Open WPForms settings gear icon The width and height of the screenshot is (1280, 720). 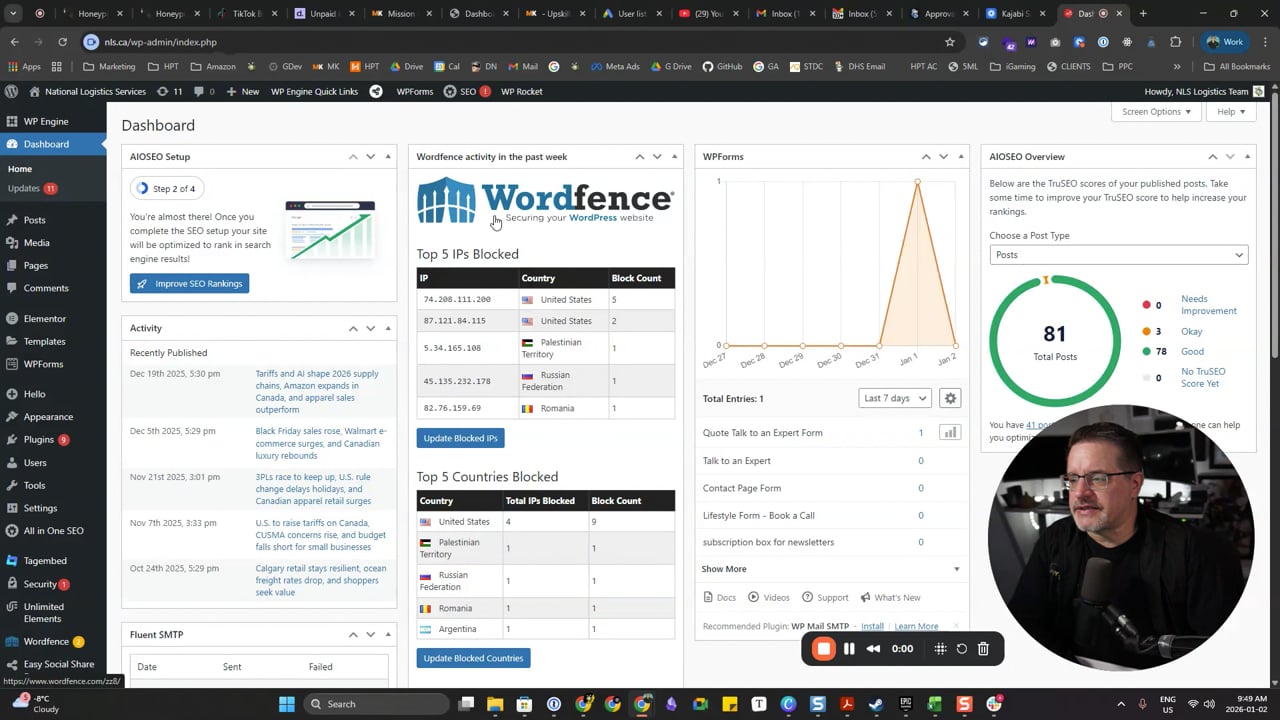(950, 398)
